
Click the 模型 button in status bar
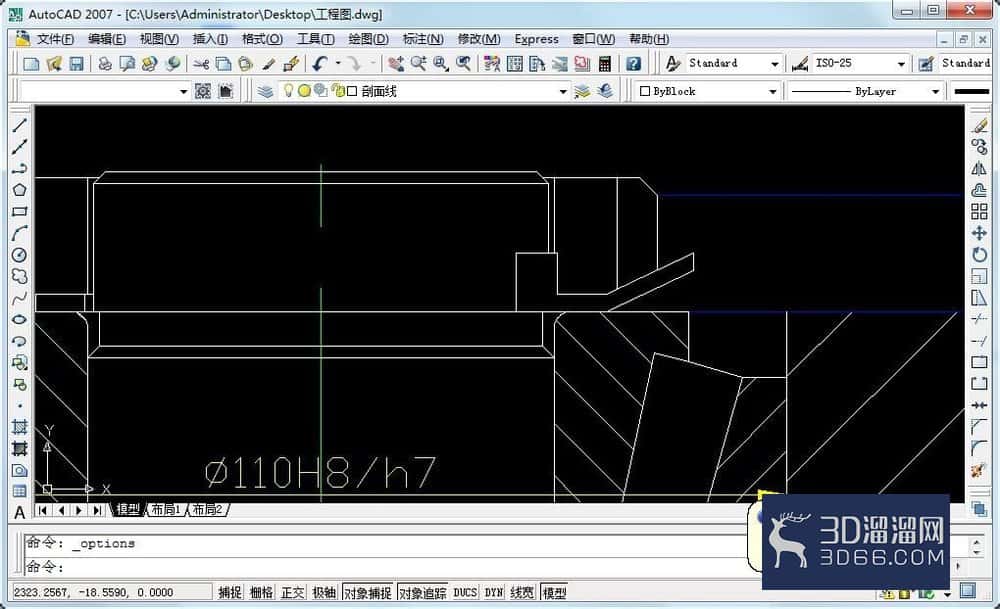[x=554, y=592]
